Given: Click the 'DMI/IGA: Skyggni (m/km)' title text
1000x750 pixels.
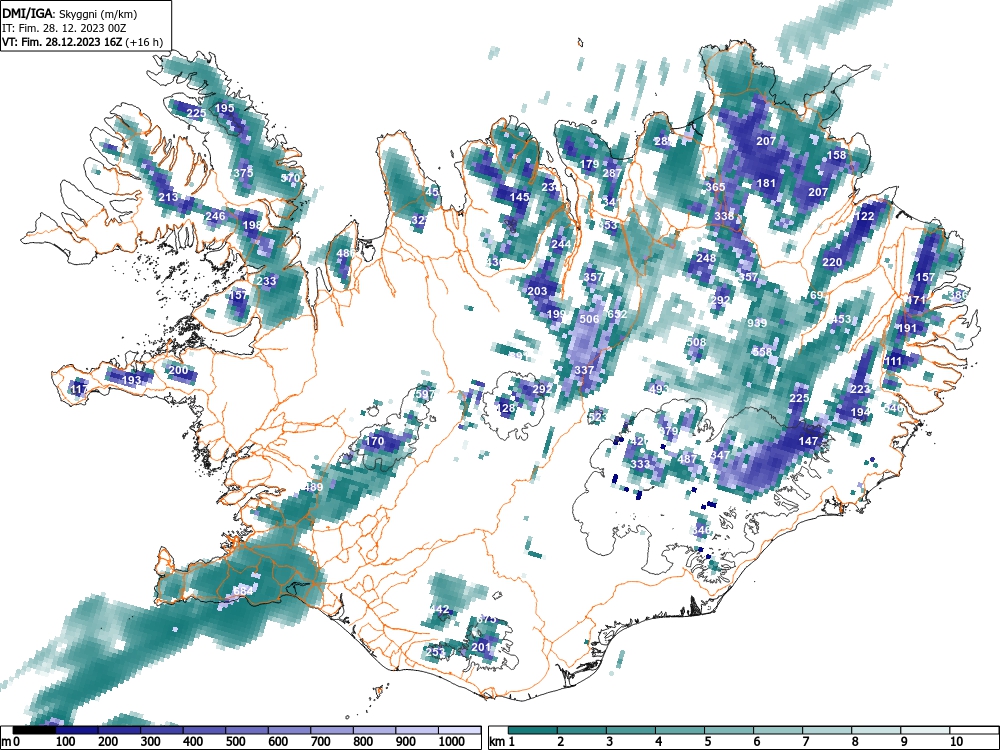Looking at the screenshot, I should point(70,13).
